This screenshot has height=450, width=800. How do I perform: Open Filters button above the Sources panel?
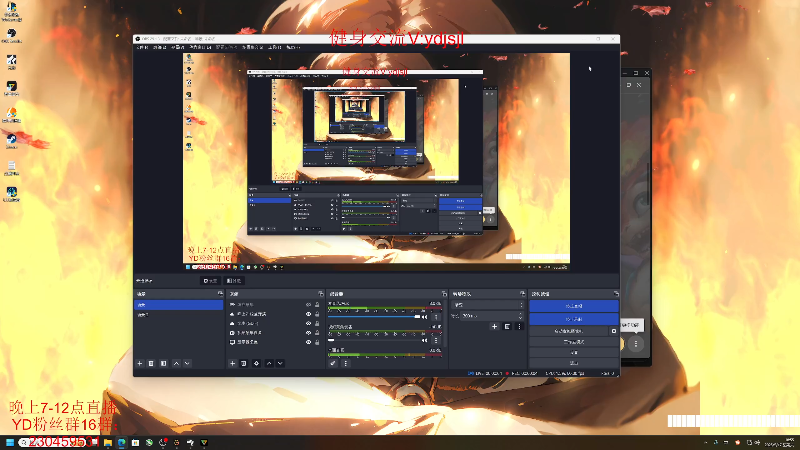(234, 281)
